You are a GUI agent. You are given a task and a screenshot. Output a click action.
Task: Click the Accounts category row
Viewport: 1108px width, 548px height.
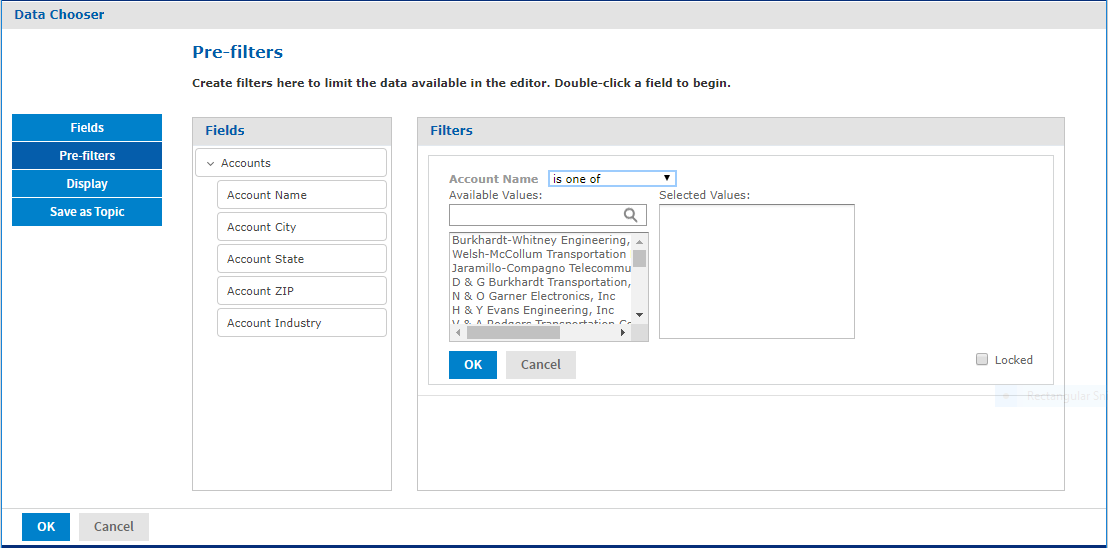(291, 163)
